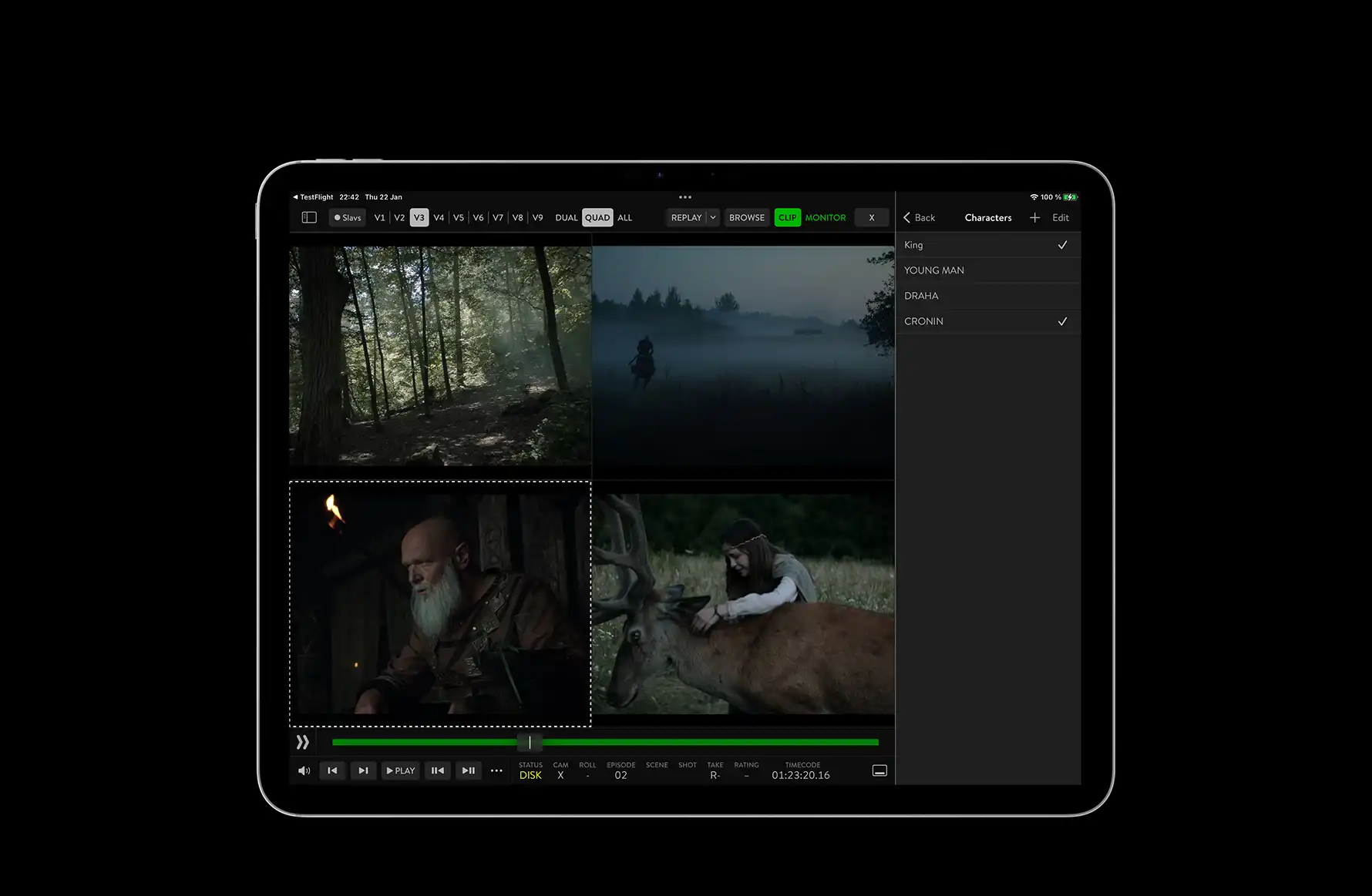1372x896 pixels.
Task: Skip to the next clip
Action: (x=363, y=770)
